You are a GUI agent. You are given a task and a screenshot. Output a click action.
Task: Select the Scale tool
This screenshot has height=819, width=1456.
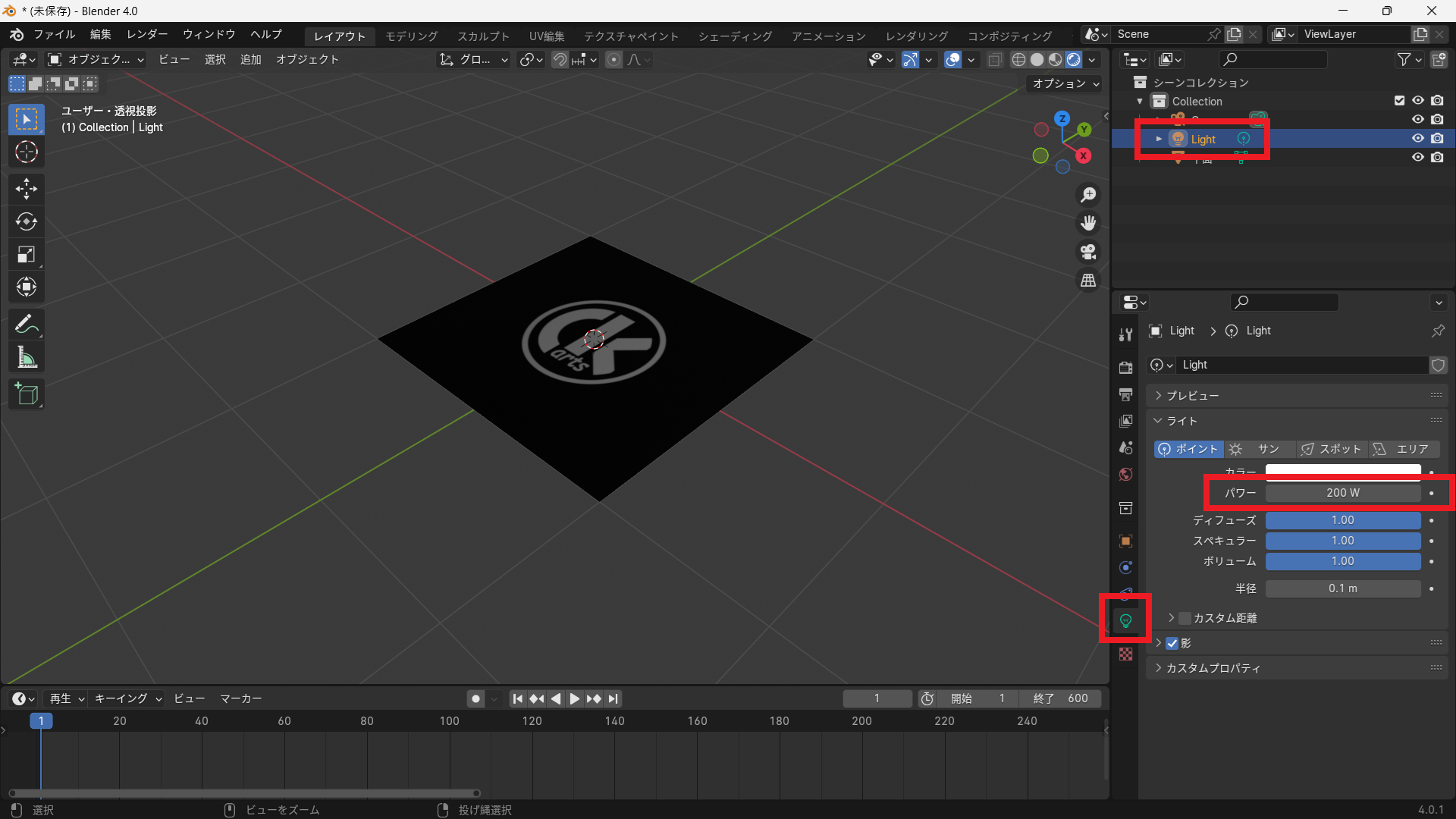(x=27, y=254)
